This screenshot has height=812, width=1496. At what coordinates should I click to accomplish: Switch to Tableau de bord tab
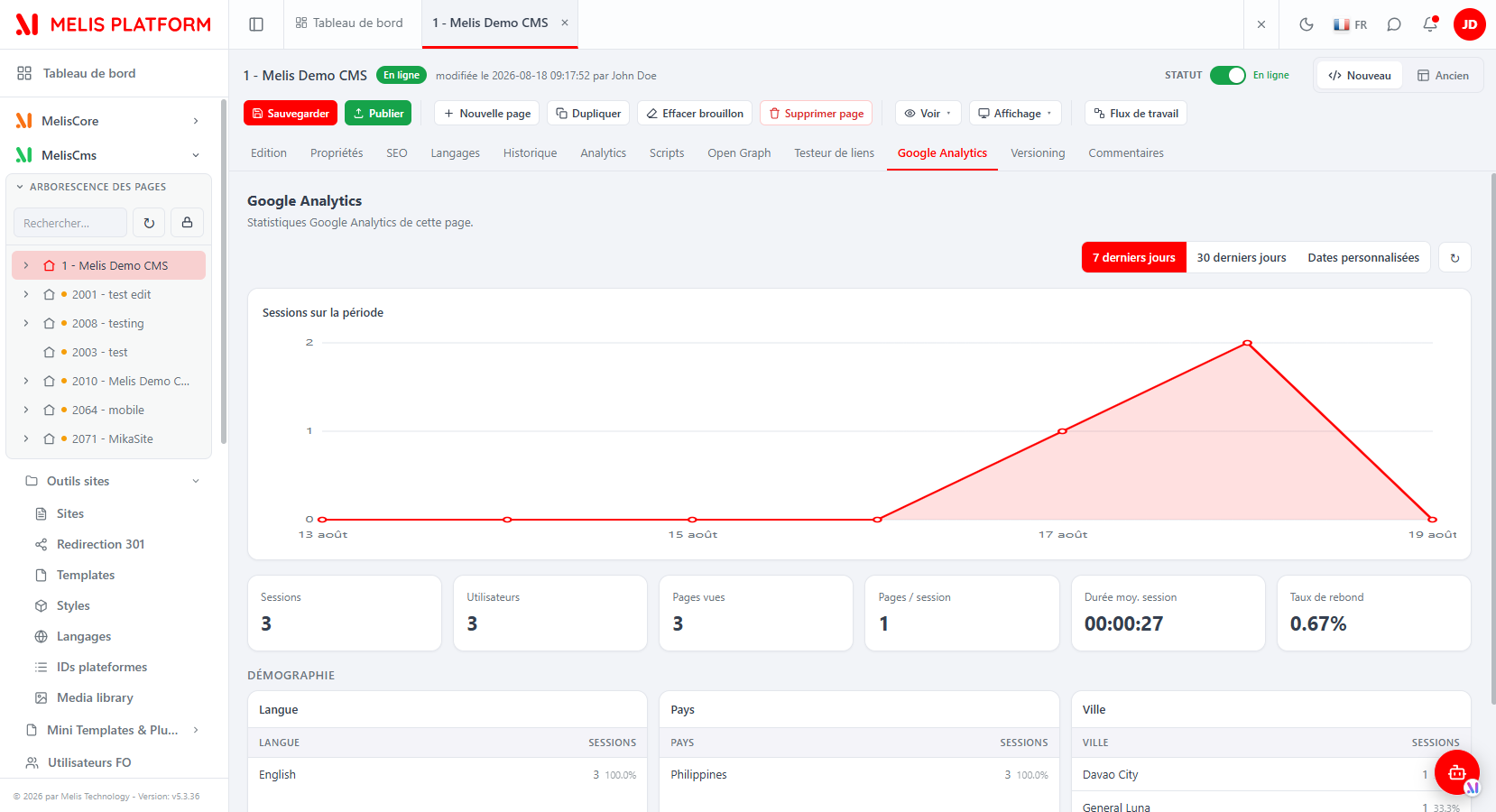[x=349, y=23]
